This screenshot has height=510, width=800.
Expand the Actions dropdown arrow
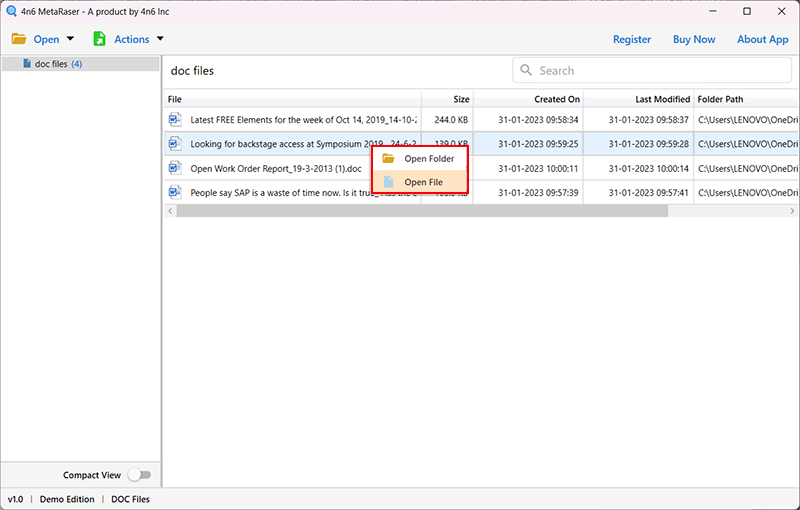(160, 39)
